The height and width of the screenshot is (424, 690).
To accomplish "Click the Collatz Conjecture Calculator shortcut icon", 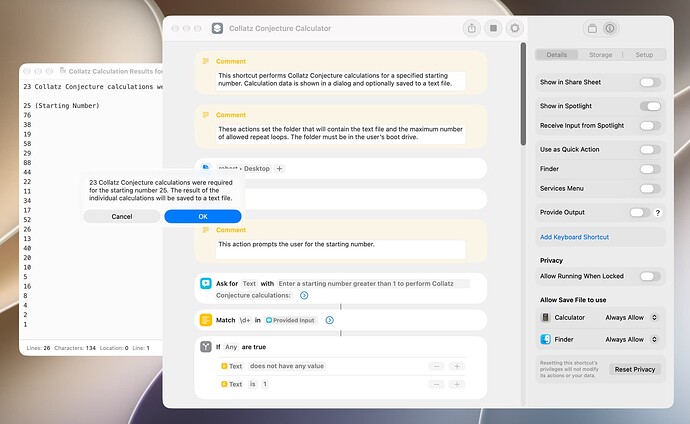I will click(x=217, y=28).
